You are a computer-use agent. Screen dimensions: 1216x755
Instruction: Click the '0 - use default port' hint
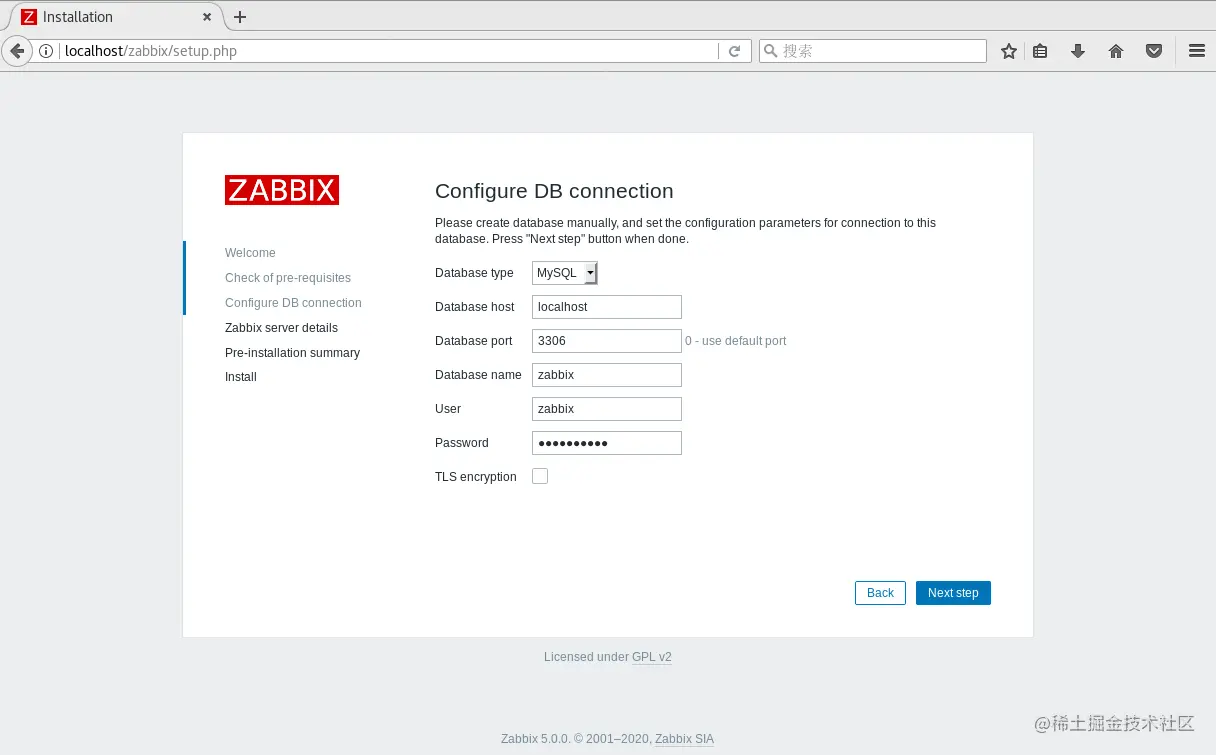736,341
